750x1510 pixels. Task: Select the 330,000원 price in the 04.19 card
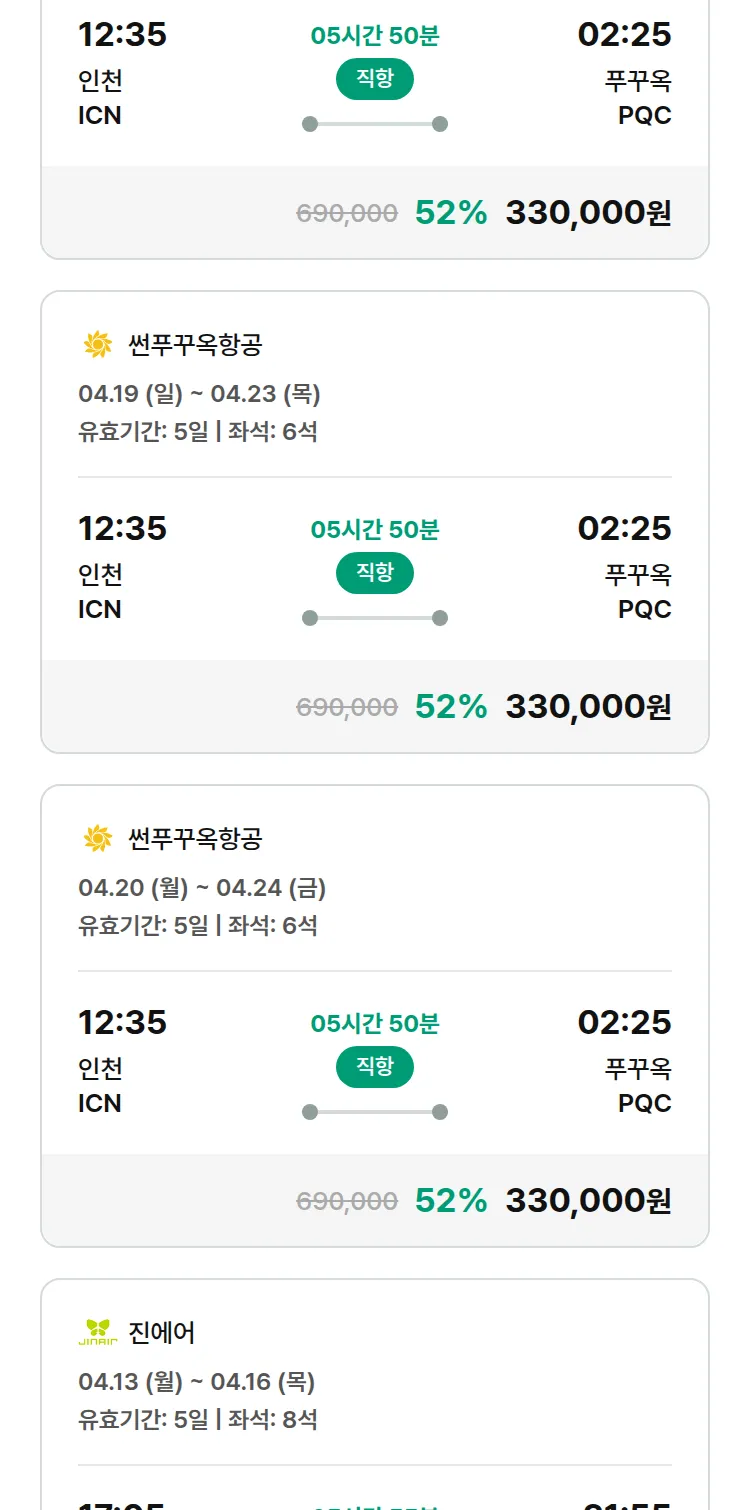click(588, 706)
